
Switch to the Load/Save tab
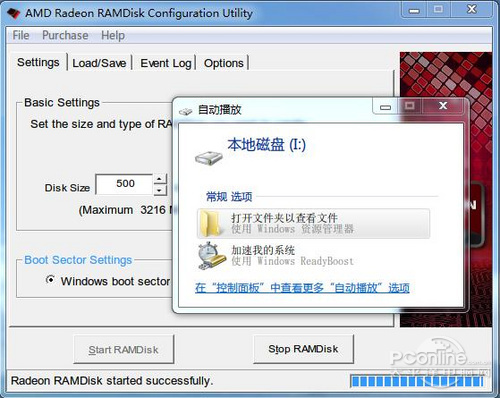pos(99,63)
